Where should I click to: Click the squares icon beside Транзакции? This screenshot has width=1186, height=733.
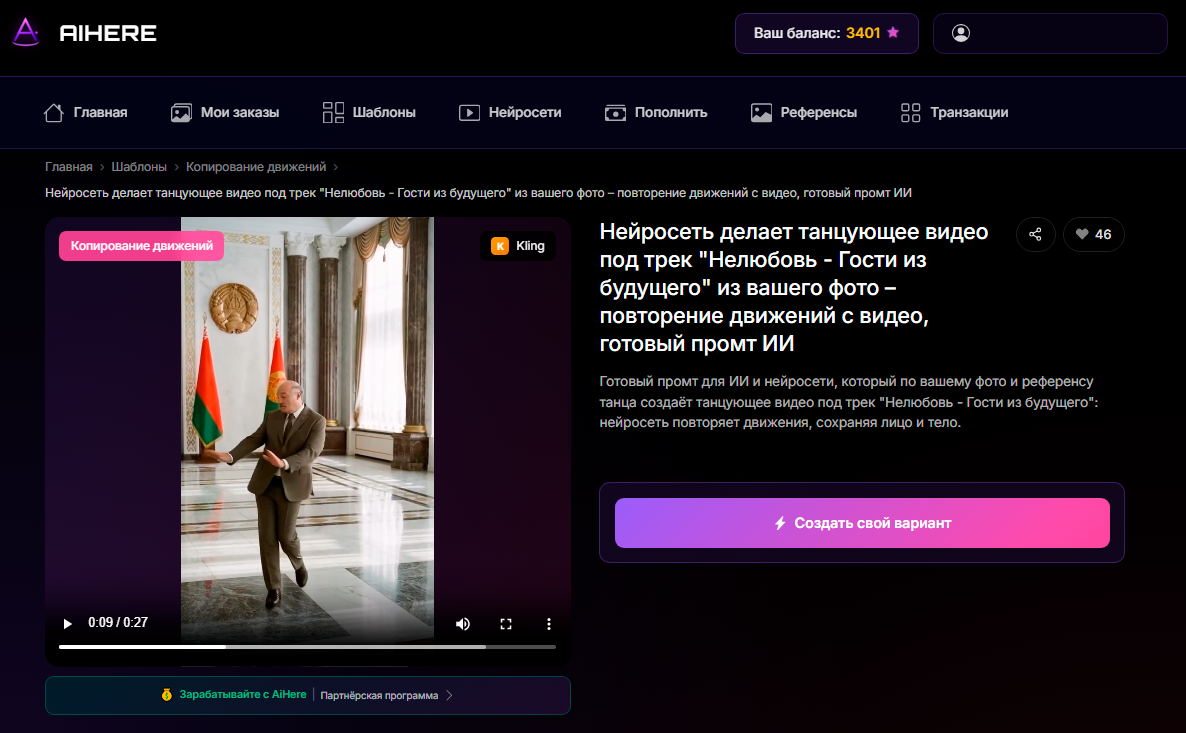pos(911,113)
